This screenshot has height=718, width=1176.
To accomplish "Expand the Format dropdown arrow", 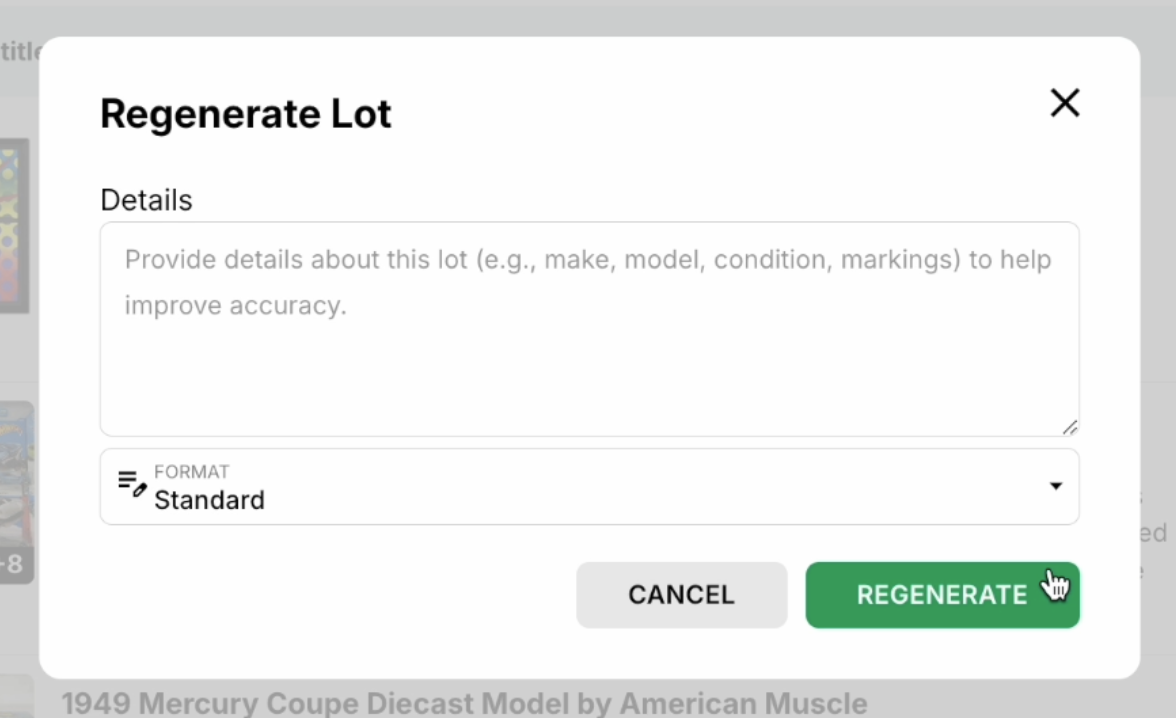I will click(x=1056, y=486).
